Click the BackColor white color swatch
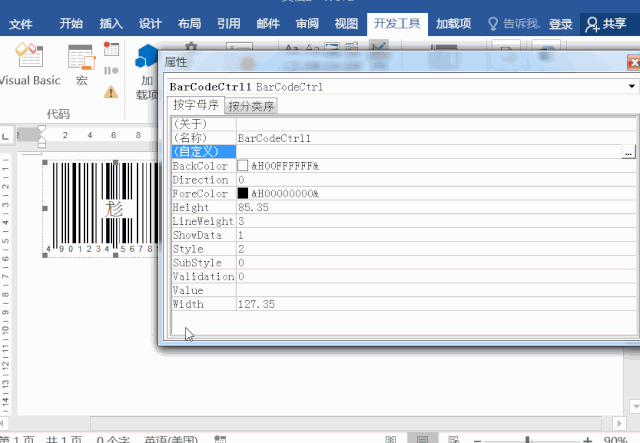 pyautogui.click(x=243, y=166)
